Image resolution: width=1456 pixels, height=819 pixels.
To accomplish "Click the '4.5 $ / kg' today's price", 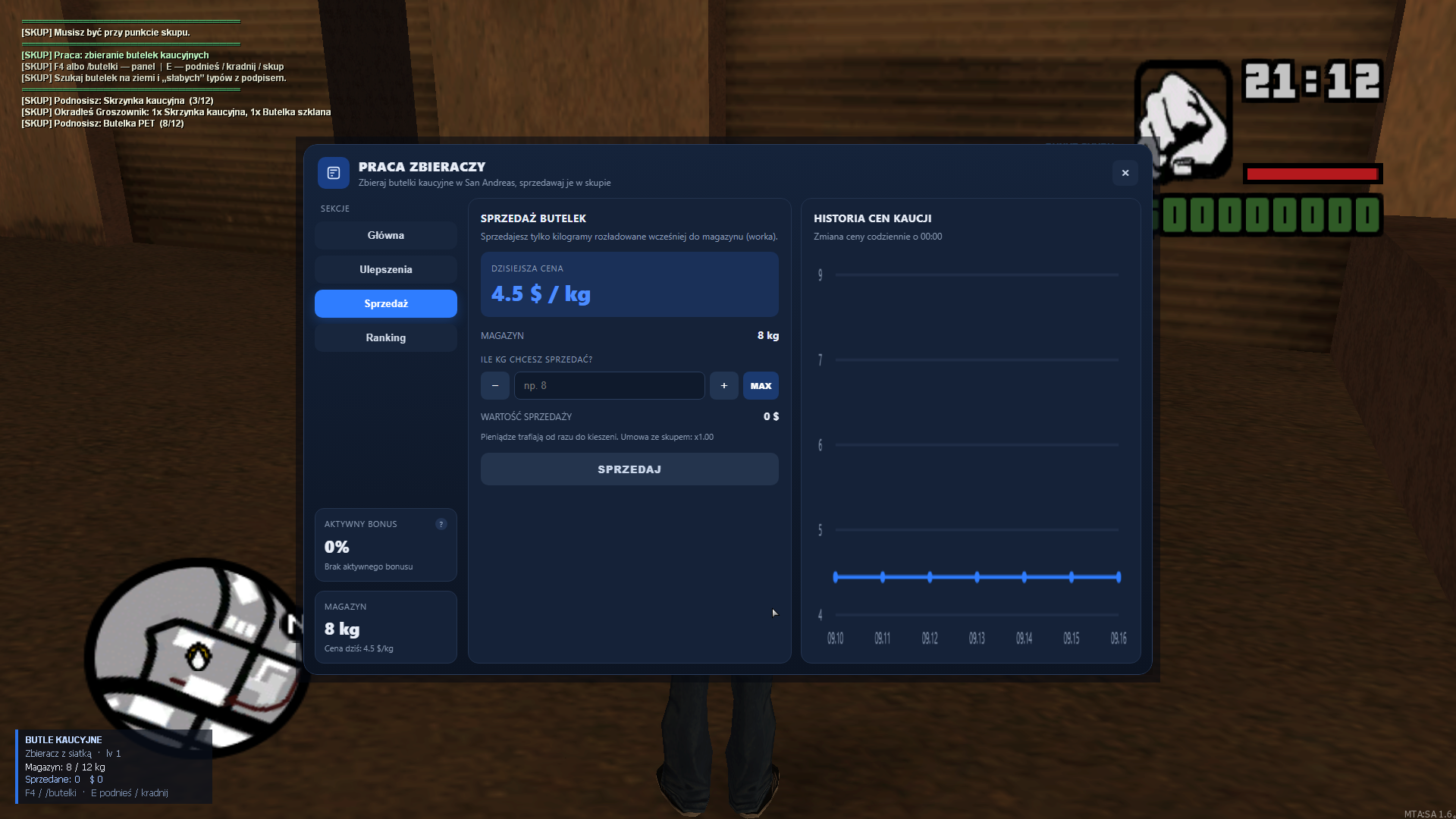I will (x=541, y=294).
